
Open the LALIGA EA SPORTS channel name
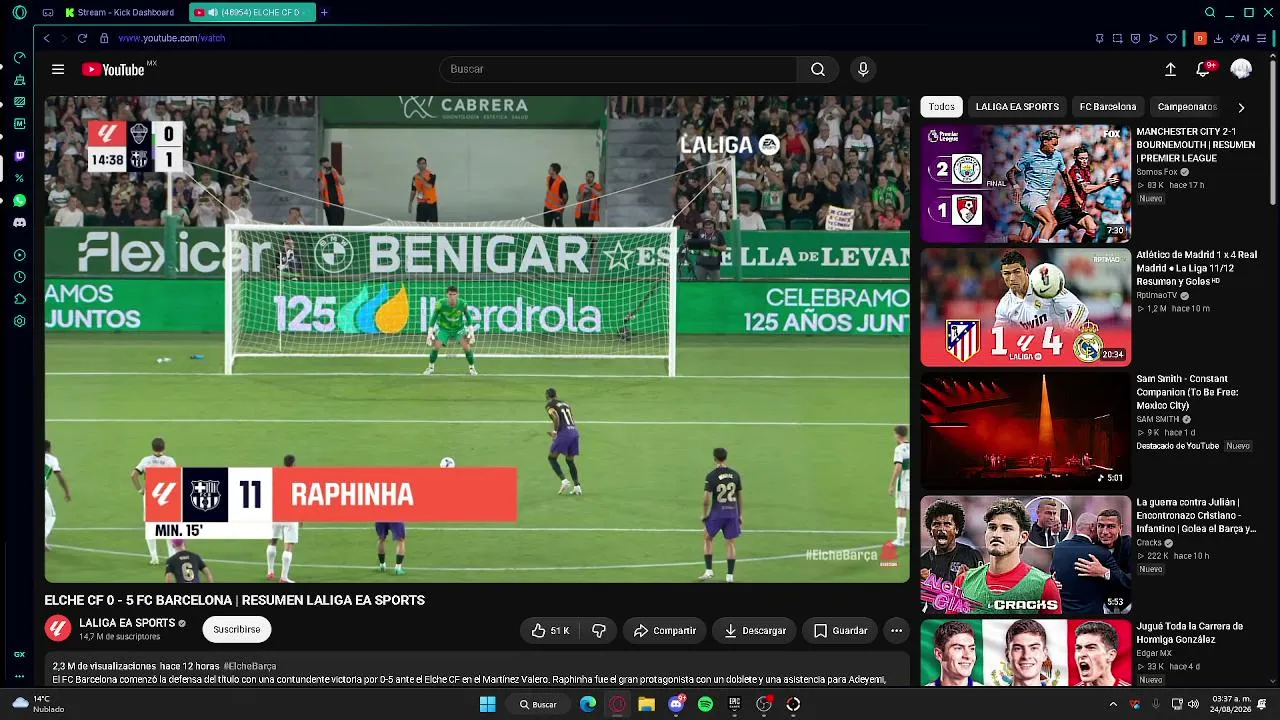(127, 623)
